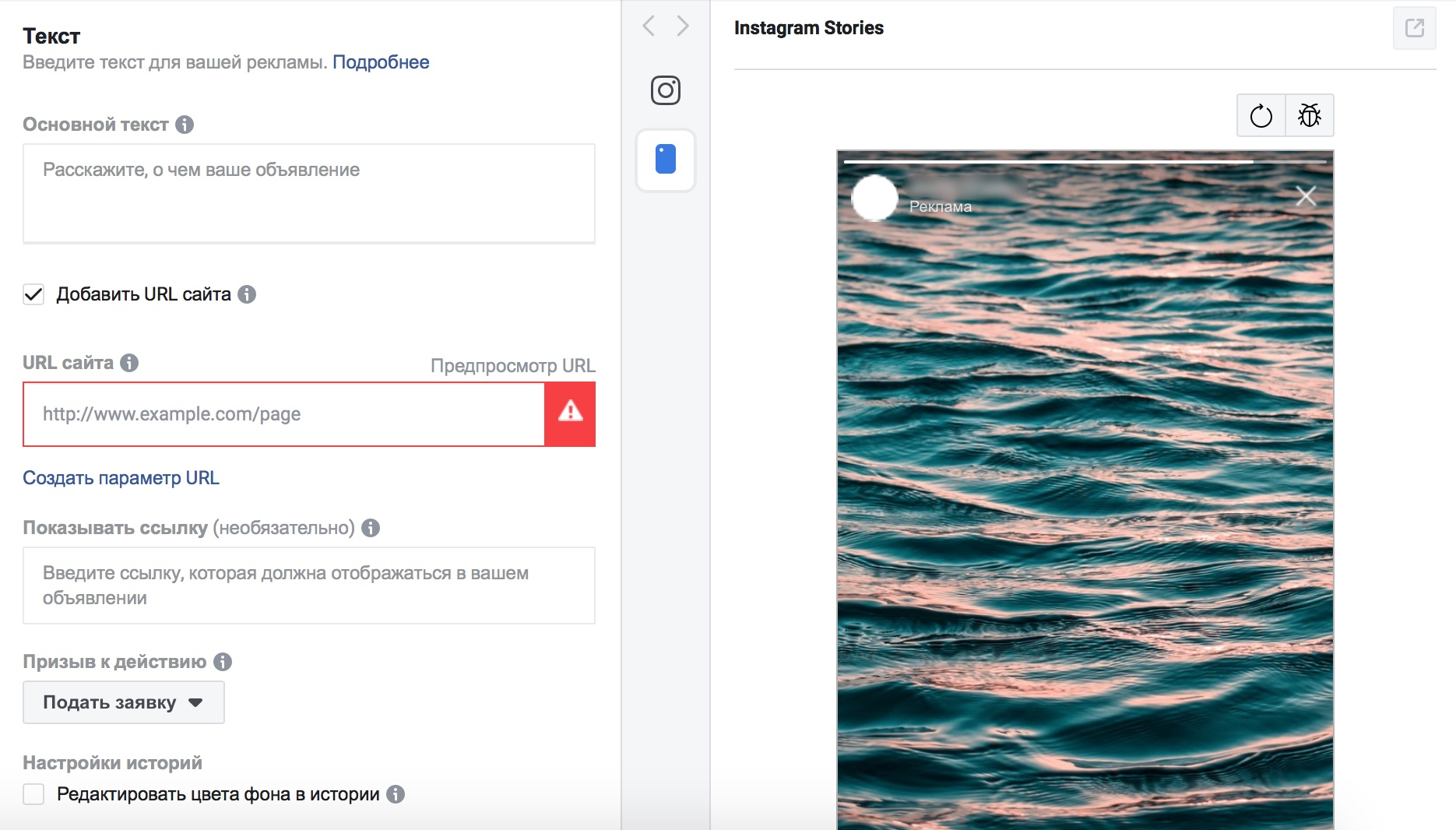Refresh the ad preview
The image size is (1456, 830).
(x=1261, y=116)
